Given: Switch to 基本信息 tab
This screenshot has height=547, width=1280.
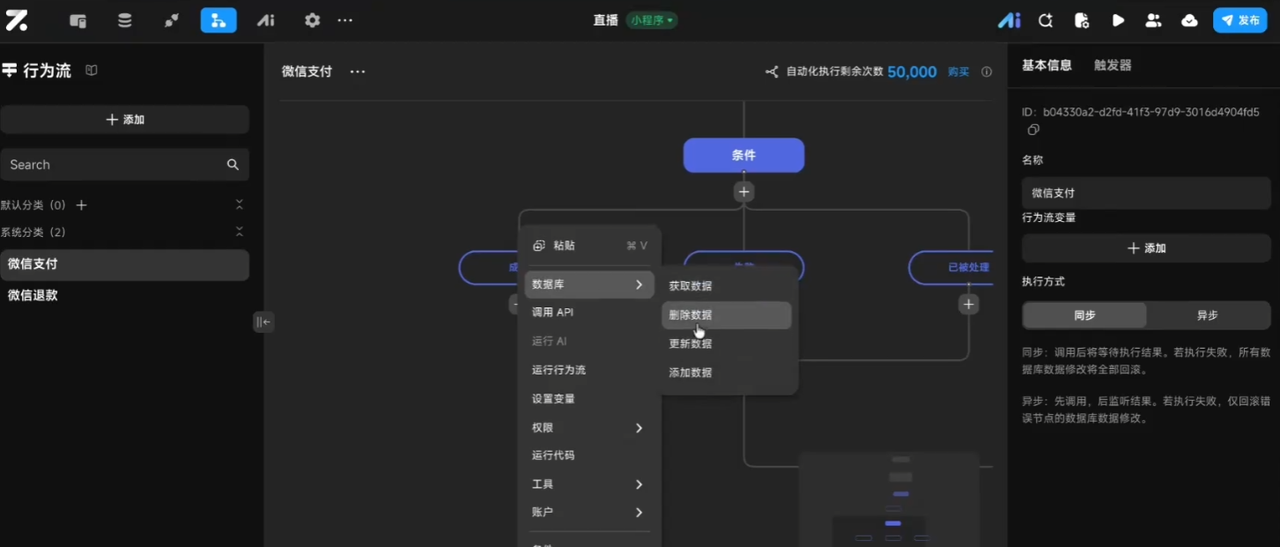Looking at the screenshot, I should point(1047,65).
